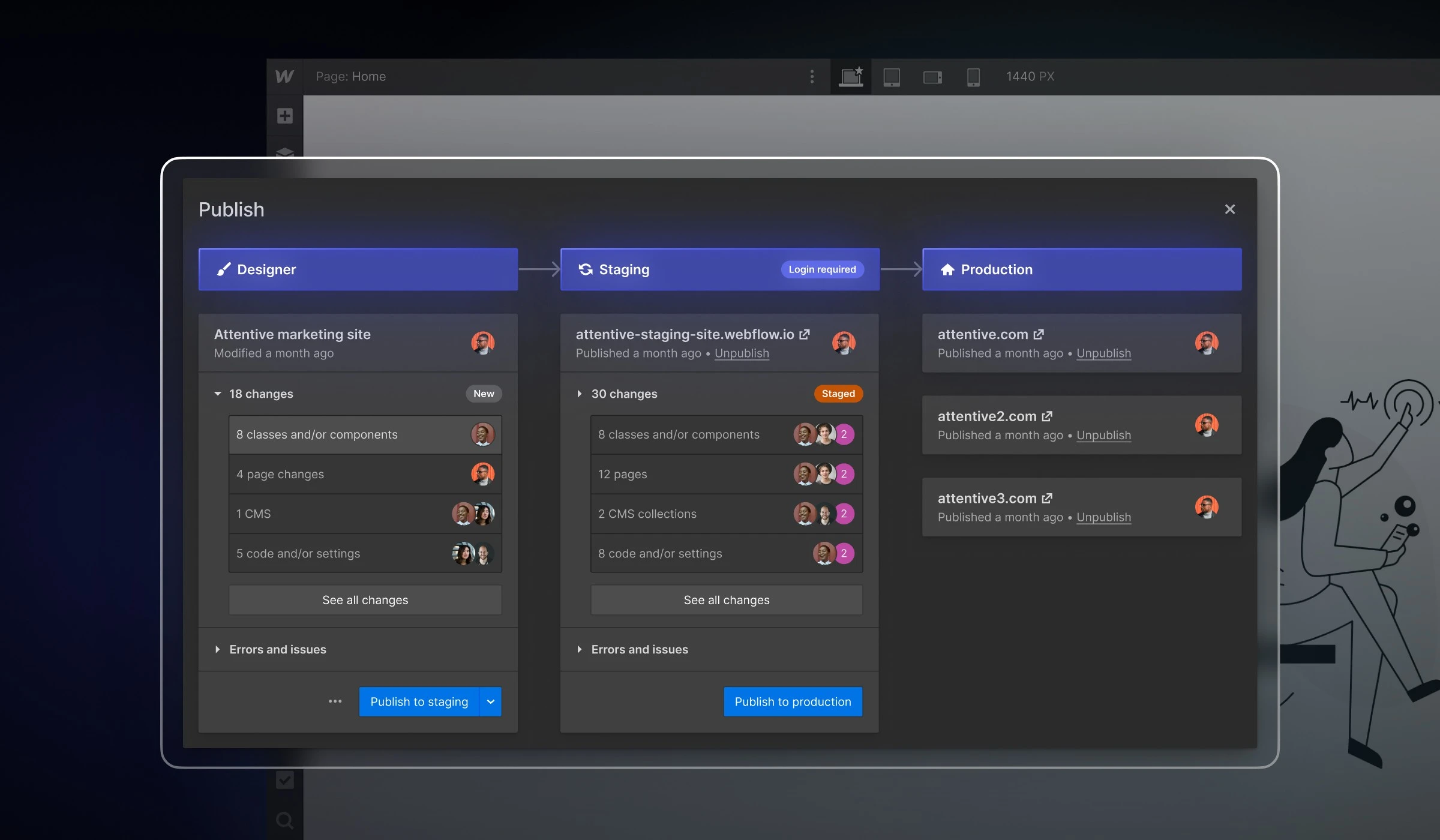
Task: Expand the 30 changes list under Staging
Action: (x=580, y=394)
